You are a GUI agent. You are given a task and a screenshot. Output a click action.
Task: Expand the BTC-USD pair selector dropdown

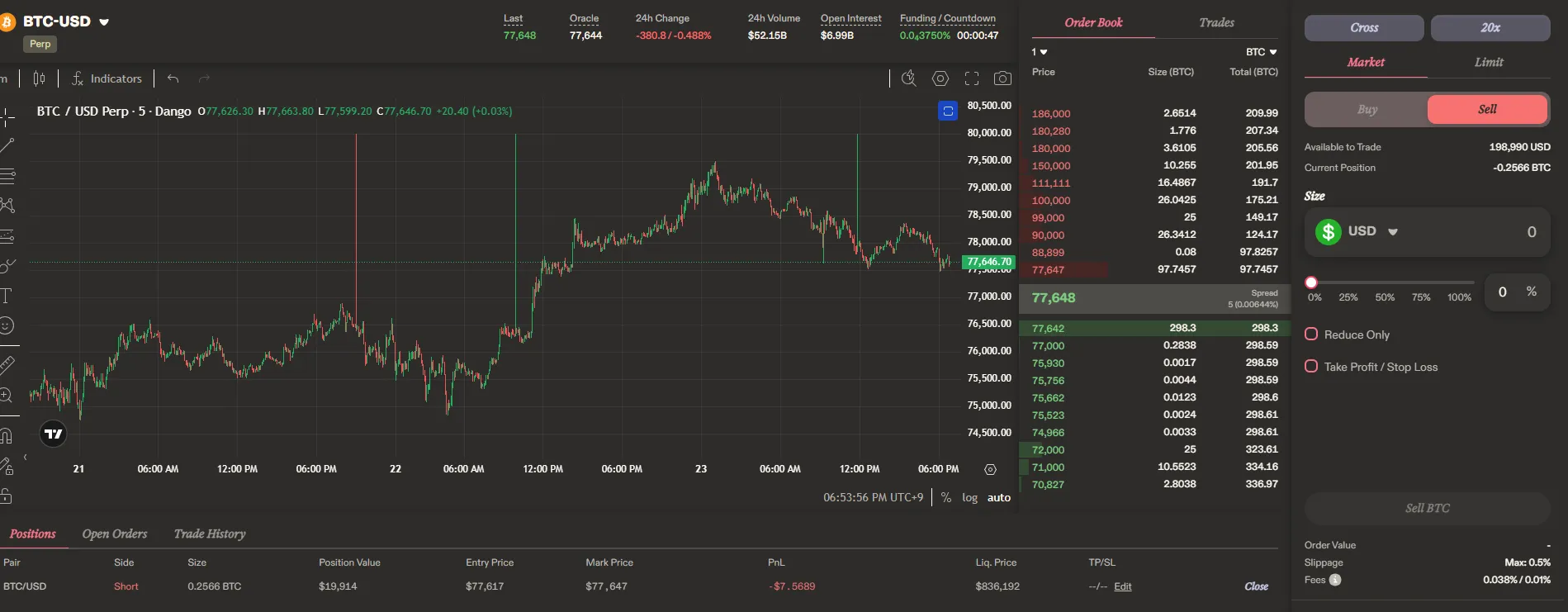[104, 22]
